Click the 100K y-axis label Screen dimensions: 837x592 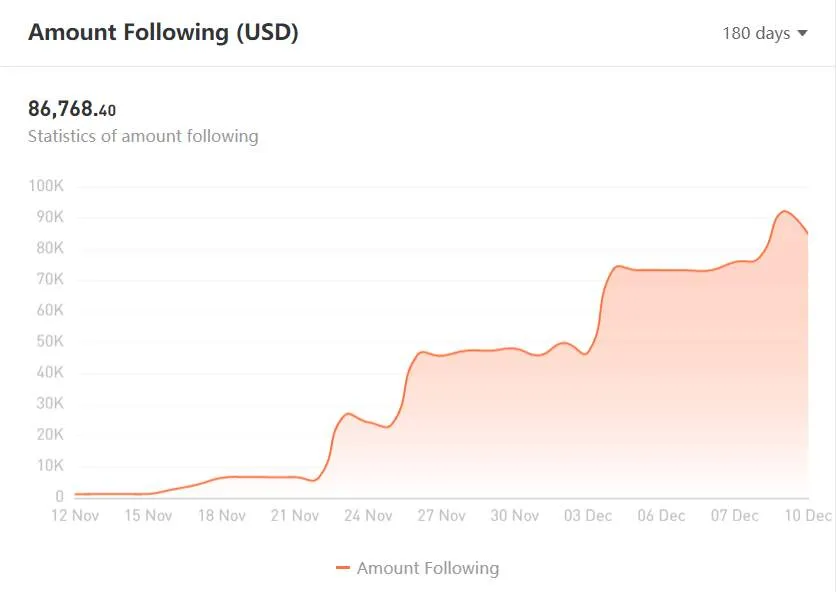(x=46, y=186)
